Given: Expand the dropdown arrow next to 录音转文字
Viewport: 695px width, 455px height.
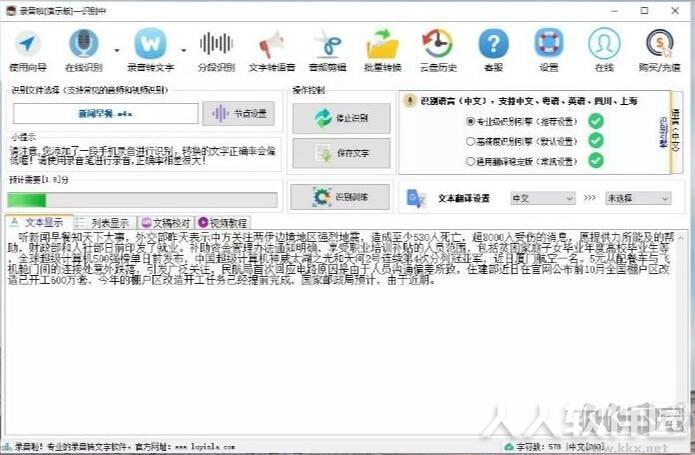Looking at the screenshot, I should coord(184,51).
